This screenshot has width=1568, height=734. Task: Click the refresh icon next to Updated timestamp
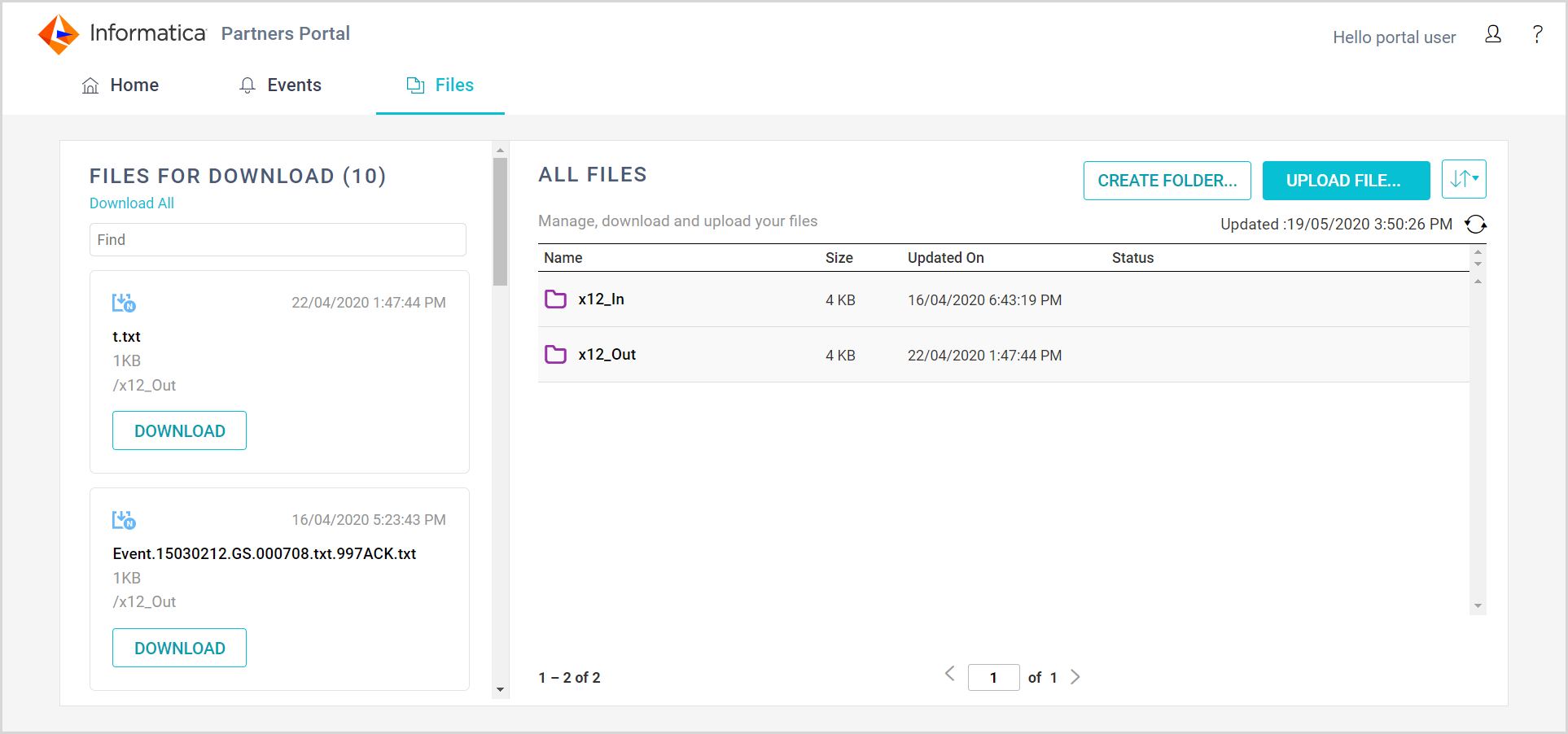point(1475,224)
